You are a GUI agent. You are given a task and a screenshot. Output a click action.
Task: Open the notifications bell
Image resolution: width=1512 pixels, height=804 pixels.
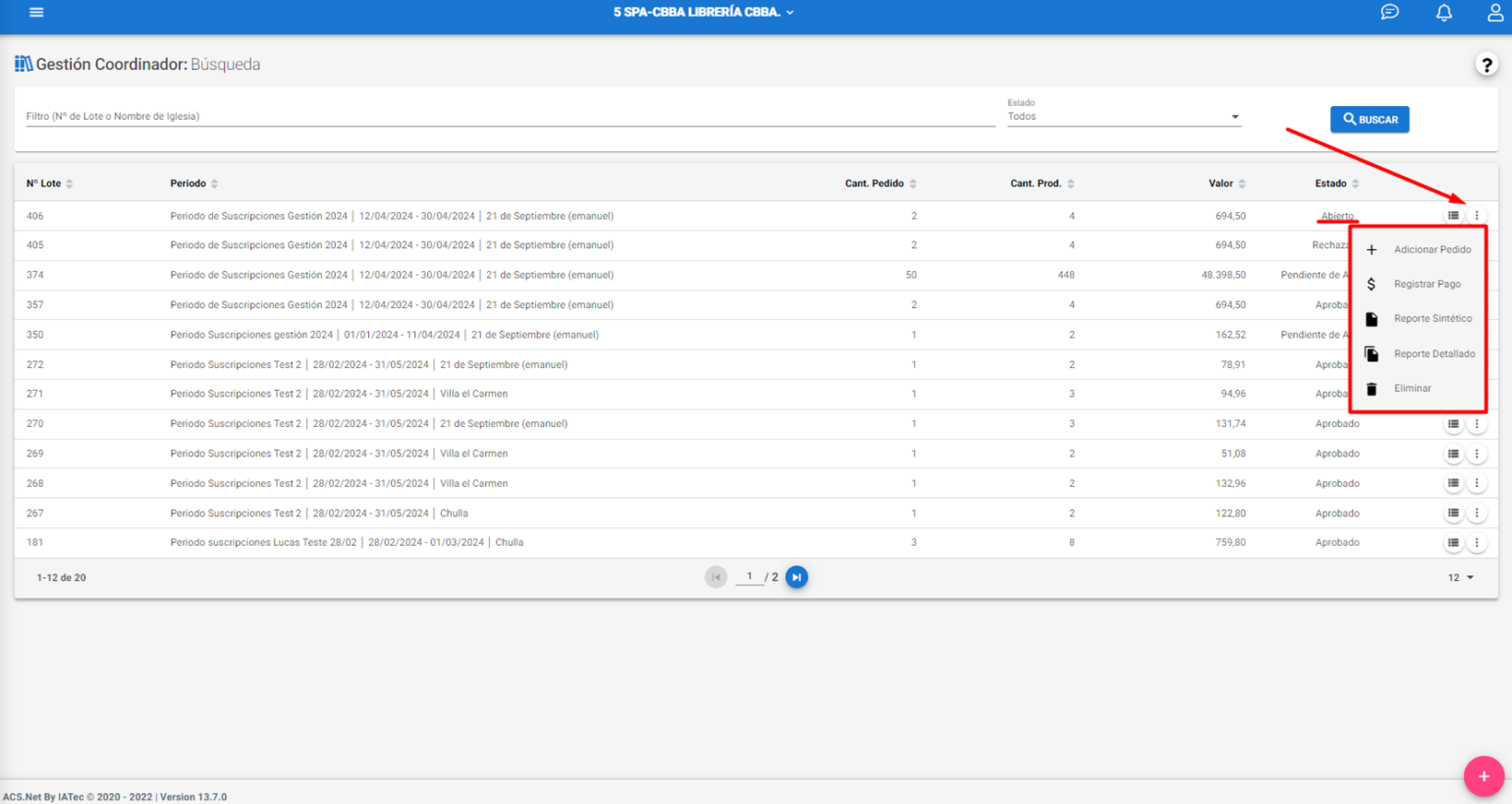pos(1444,12)
